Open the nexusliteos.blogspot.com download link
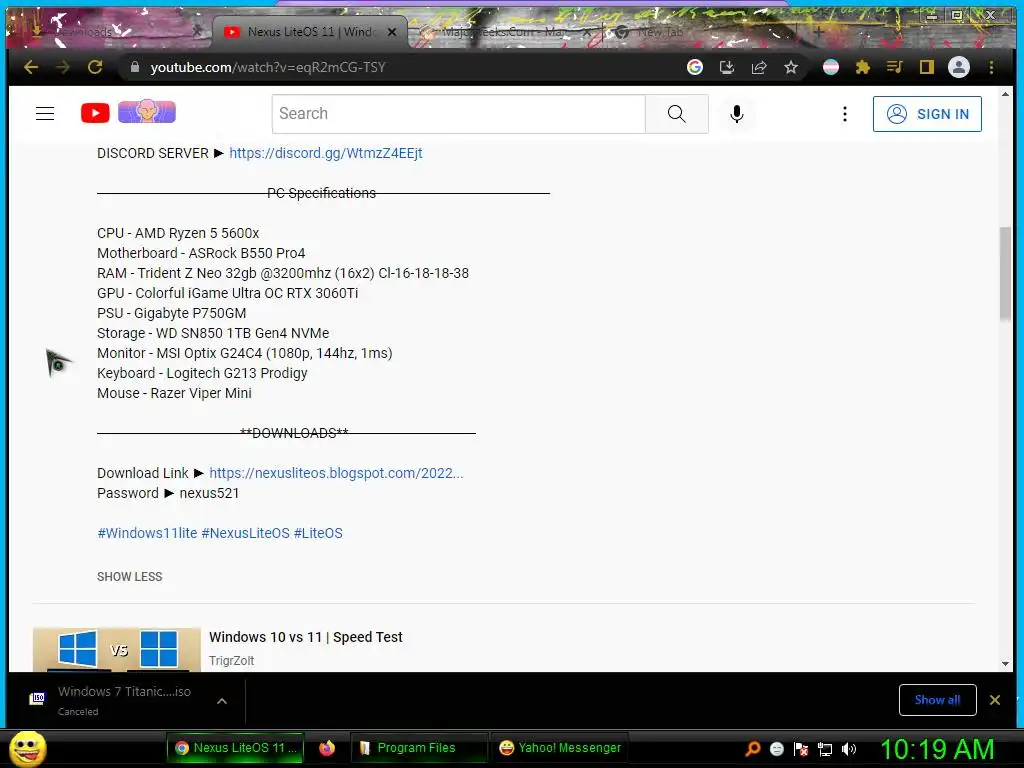 [336, 473]
